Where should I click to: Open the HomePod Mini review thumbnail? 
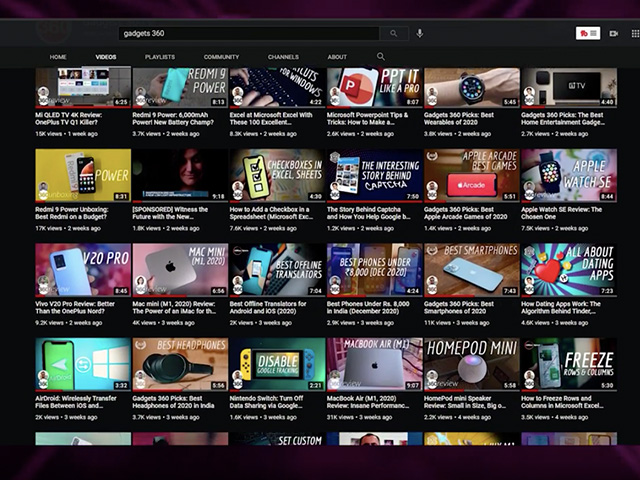(x=471, y=364)
